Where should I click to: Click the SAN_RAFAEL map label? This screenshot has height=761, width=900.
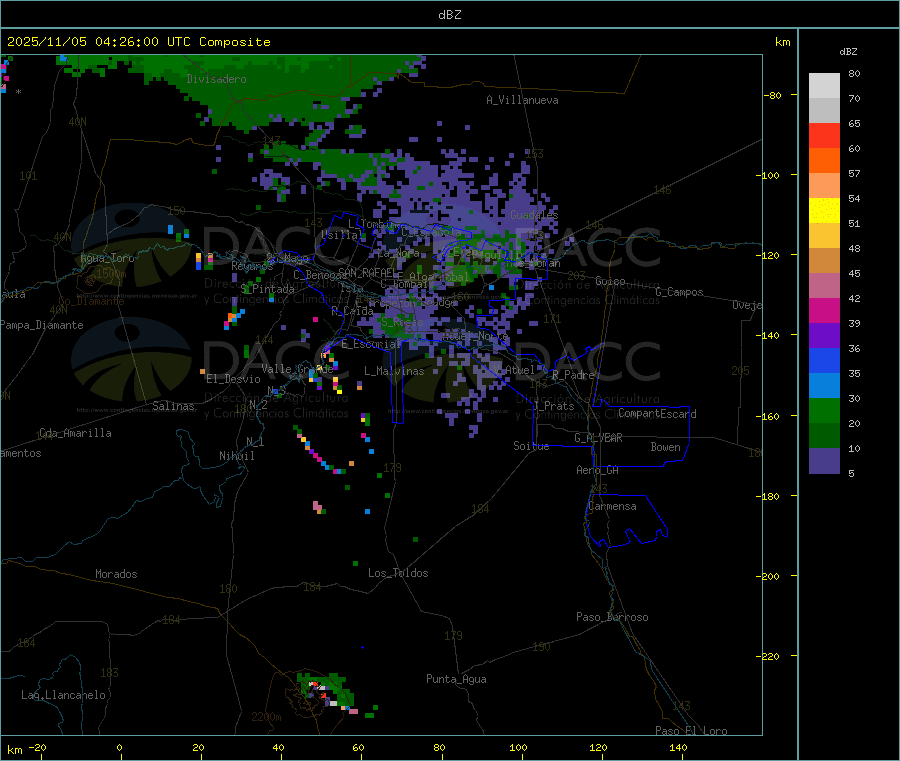[368, 273]
